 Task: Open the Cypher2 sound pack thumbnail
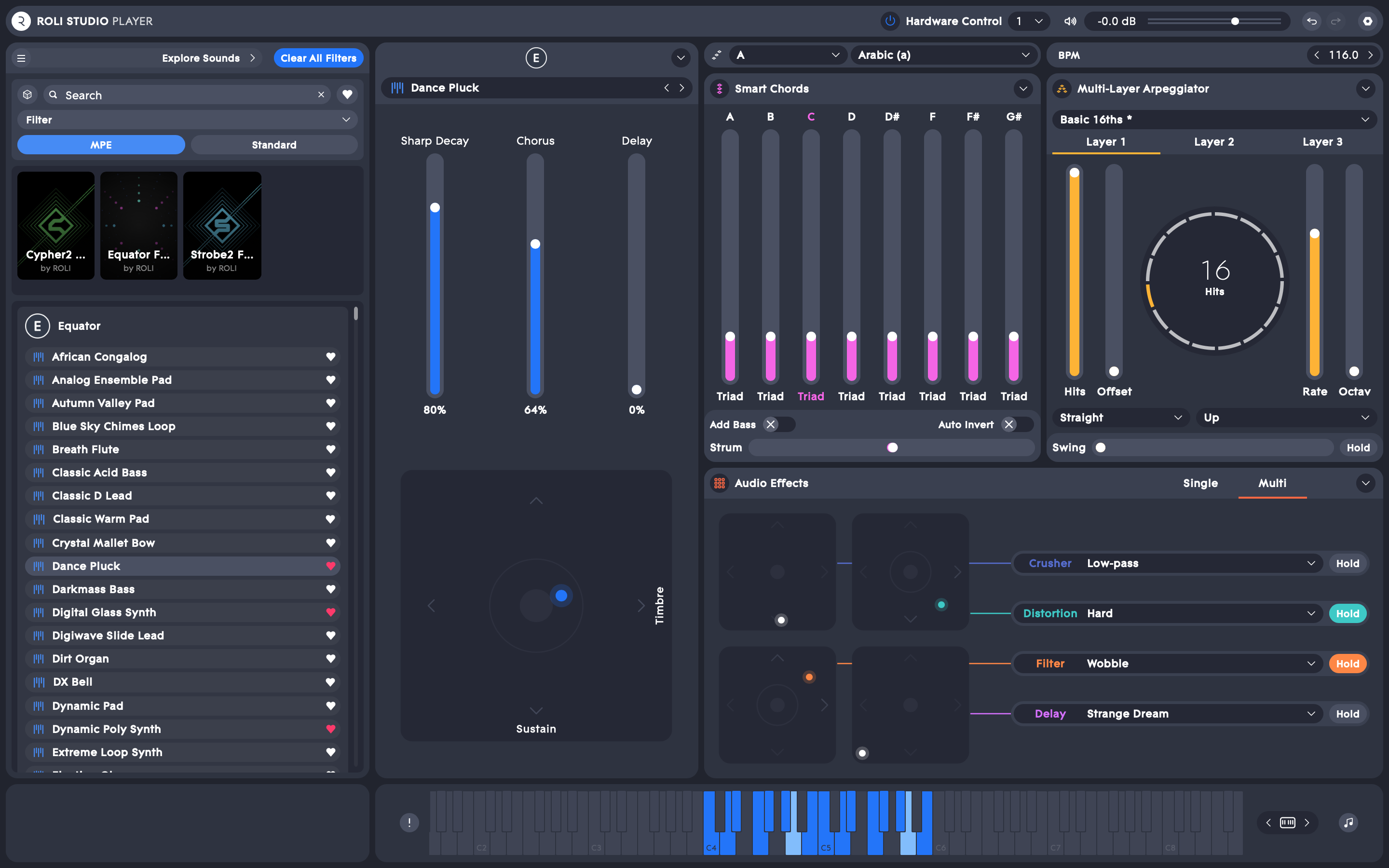point(55,226)
